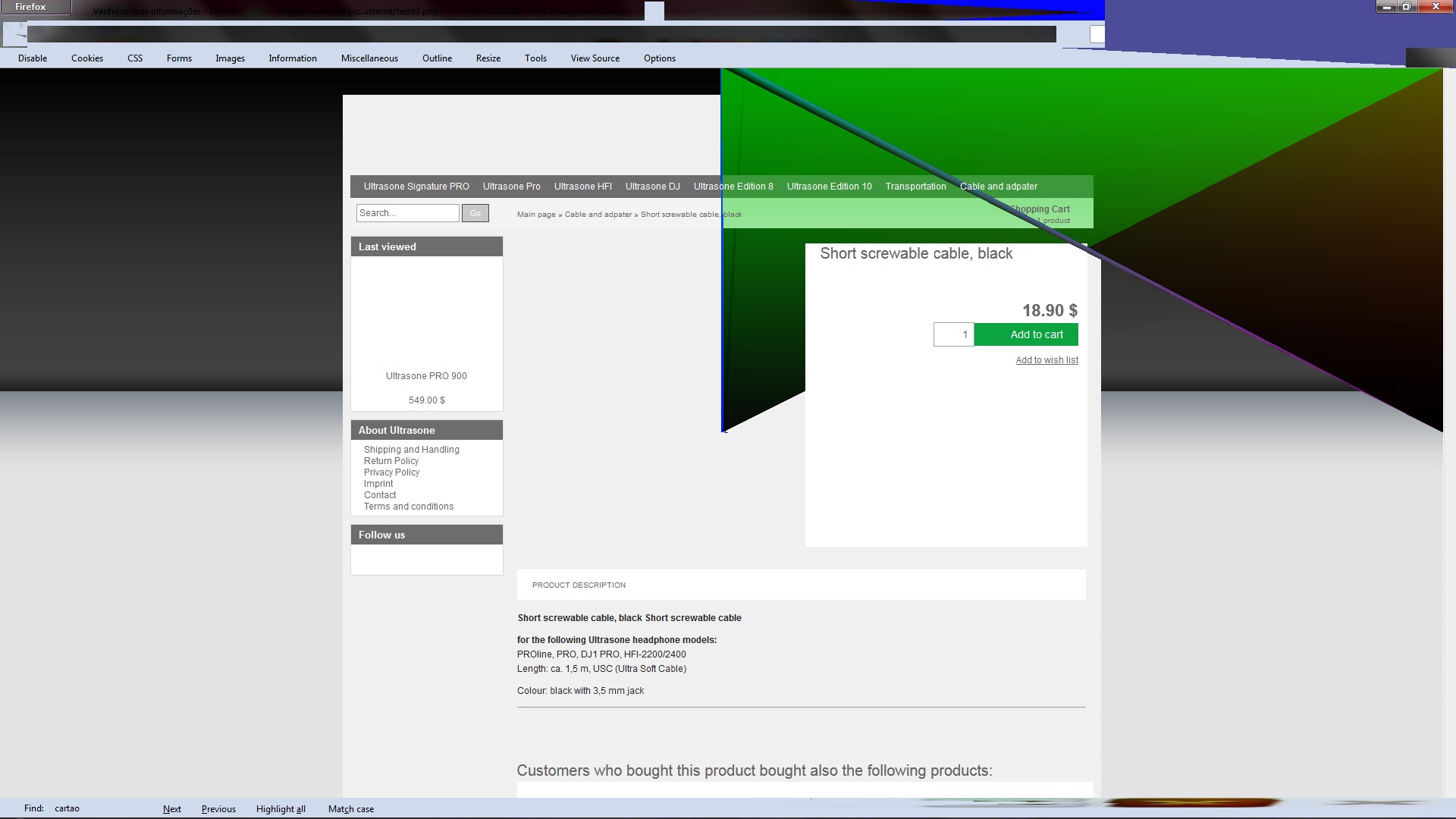The width and height of the screenshot is (1456, 819).
Task: Click the Follow us panel header
Action: [427, 535]
